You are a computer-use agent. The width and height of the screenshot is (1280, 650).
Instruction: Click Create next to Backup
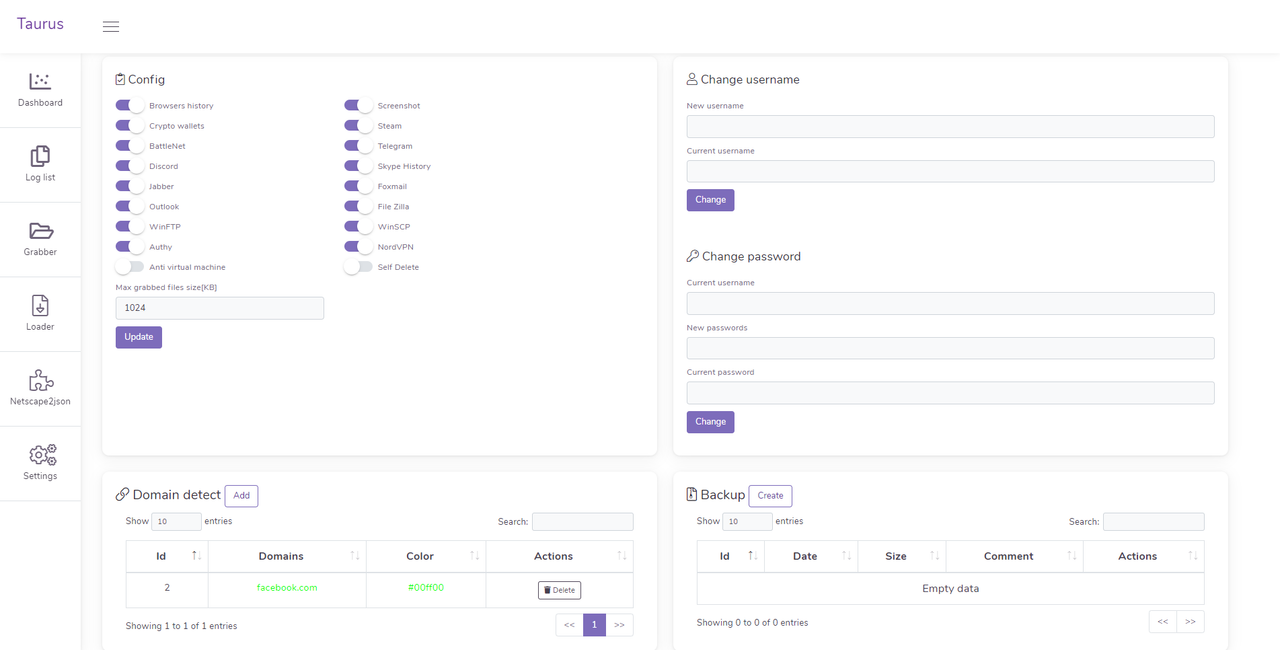pyautogui.click(x=770, y=496)
